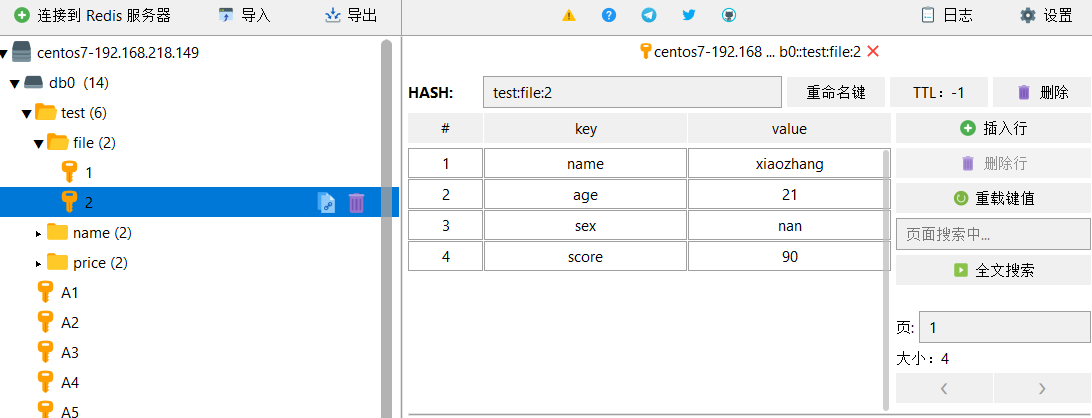Image resolution: width=1092 pixels, height=418 pixels.
Task: Open the GitHub icon link
Action: pyautogui.click(x=728, y=15)
